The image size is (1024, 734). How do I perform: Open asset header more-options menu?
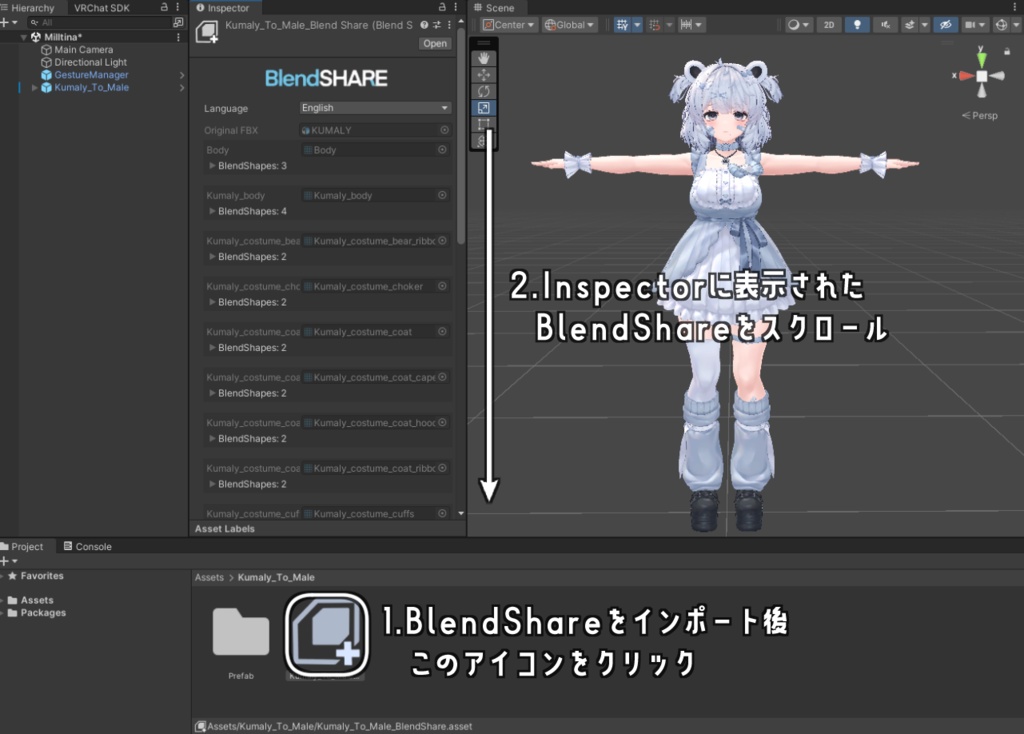pyautogui.click(x=449, y=25)
